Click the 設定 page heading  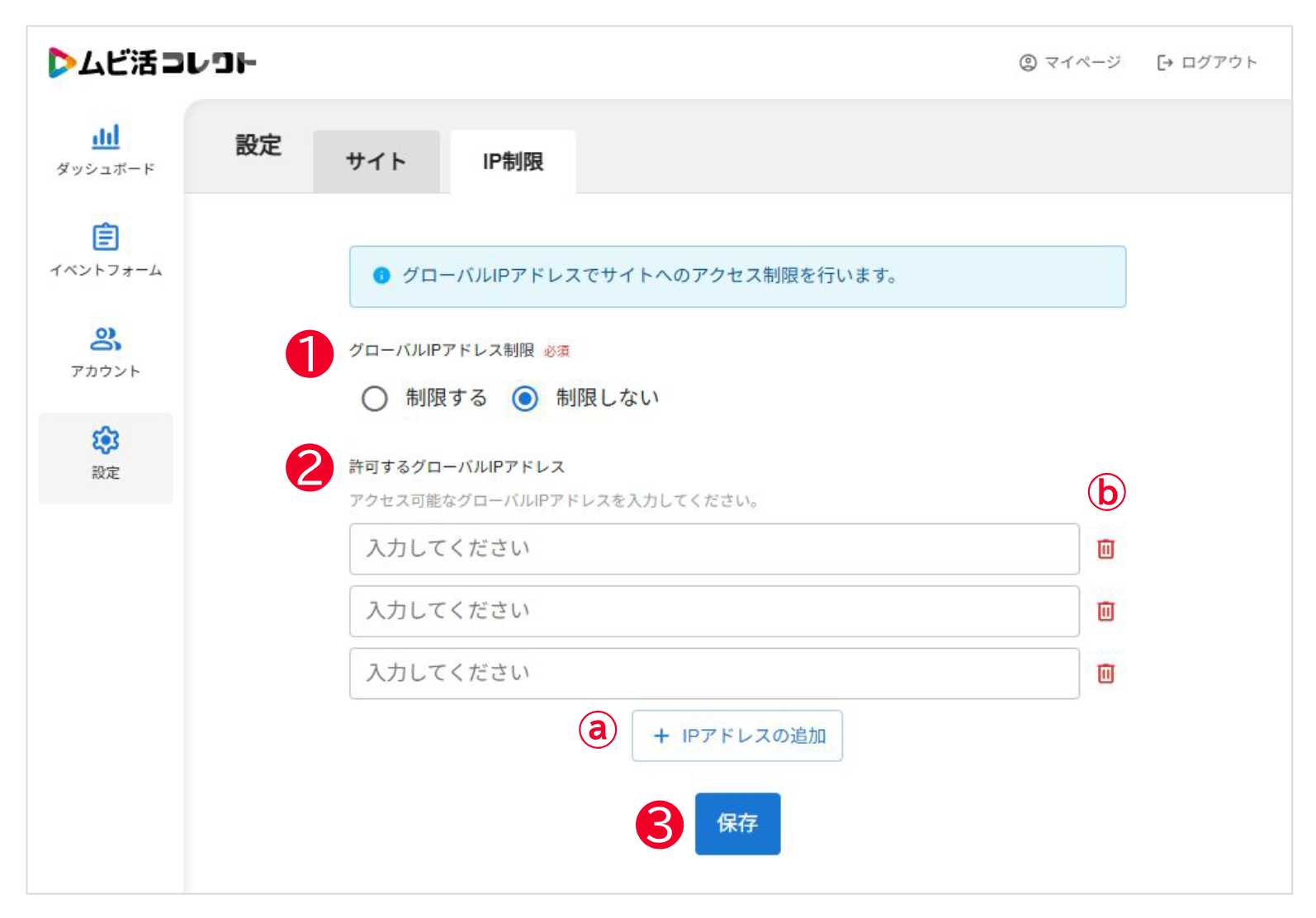point(258,145)
